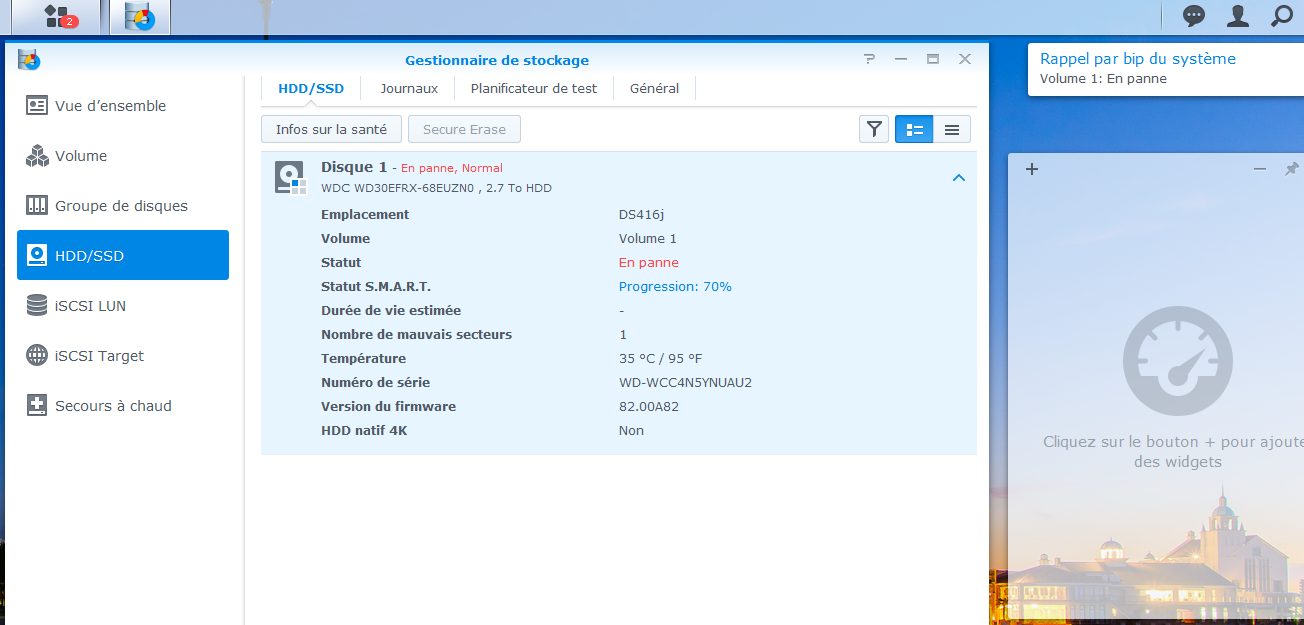Click the Disque 1 hard drive icon
This screenshot has width=1304, height=625.
[290, 177]
